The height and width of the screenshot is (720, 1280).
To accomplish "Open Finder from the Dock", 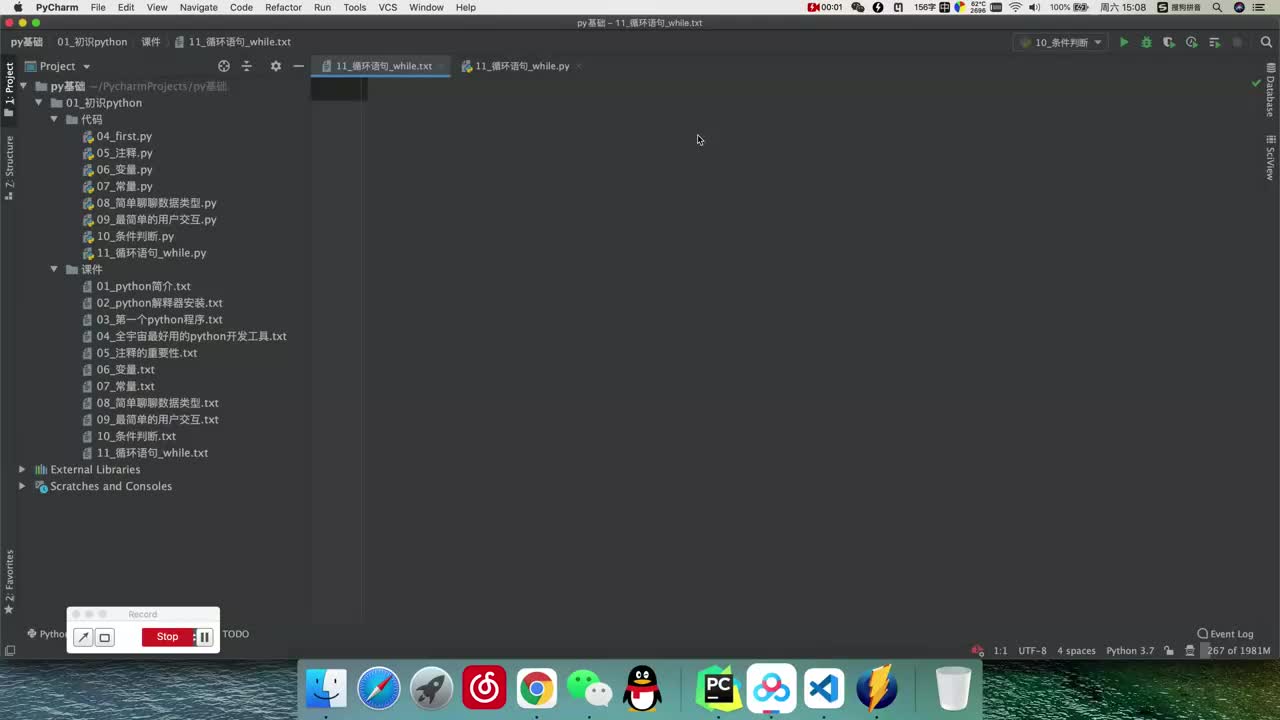I will (x=326, y=688).
